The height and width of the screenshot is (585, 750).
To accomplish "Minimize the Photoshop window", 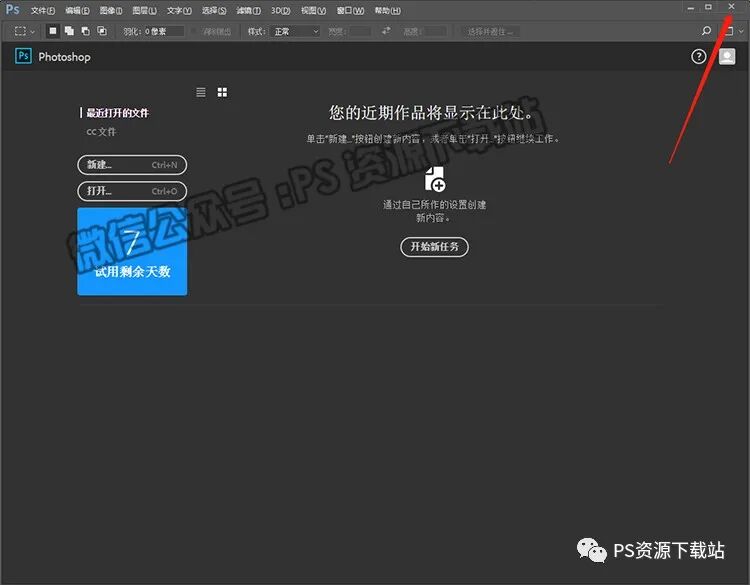I will (691, 8).
